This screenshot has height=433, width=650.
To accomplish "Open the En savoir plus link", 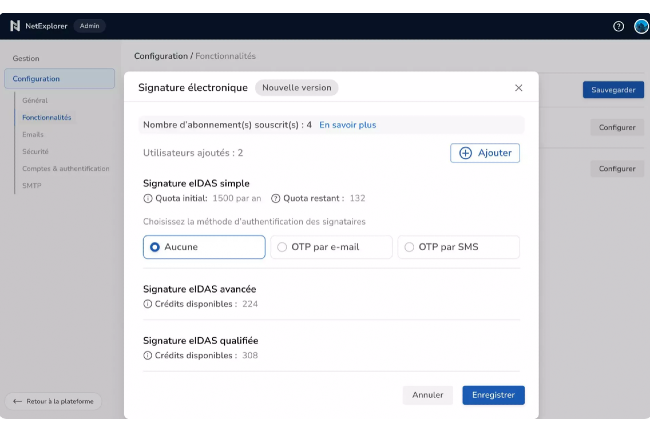I will point(347,125).
